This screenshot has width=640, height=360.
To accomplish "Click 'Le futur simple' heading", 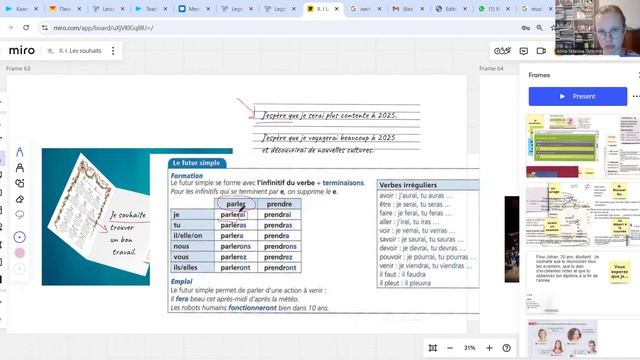I will pos(196,163).
